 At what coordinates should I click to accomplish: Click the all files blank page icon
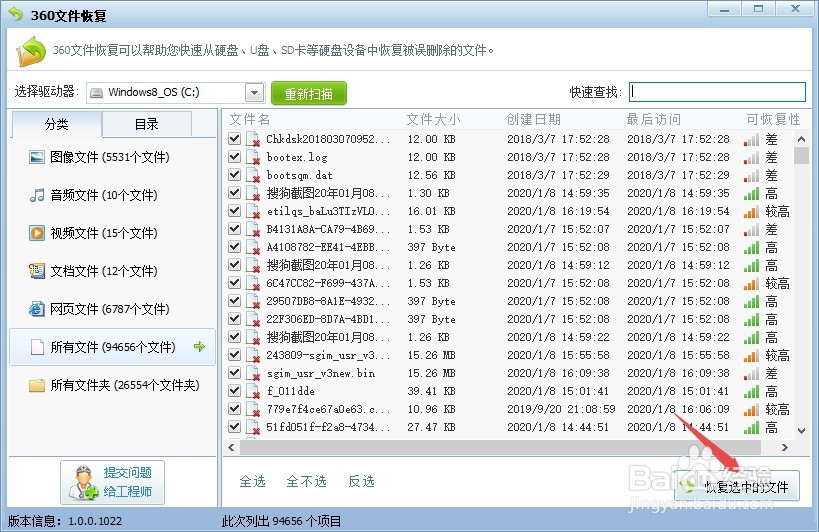(37, 347)
